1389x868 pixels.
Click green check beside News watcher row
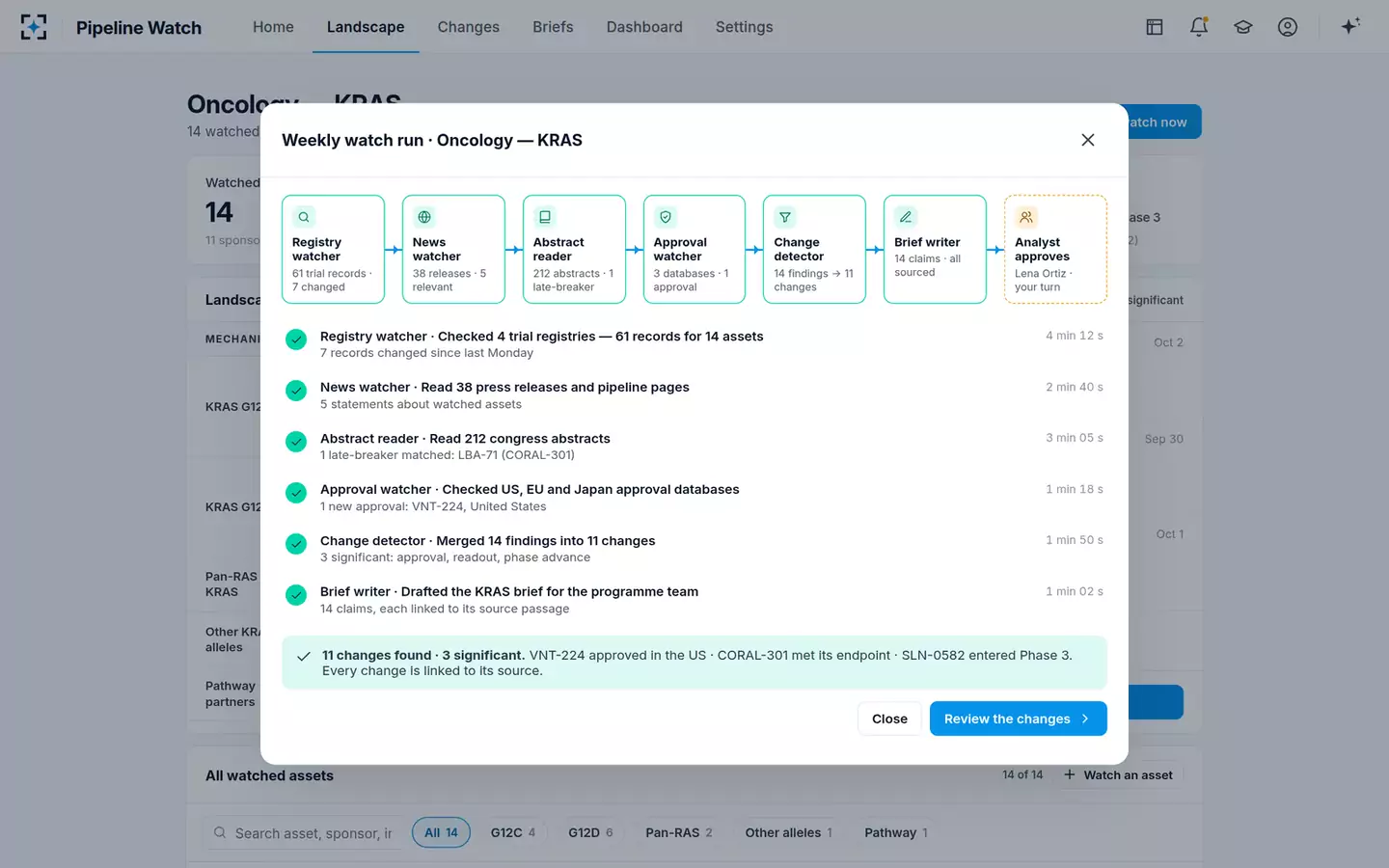tap(296, 391)
